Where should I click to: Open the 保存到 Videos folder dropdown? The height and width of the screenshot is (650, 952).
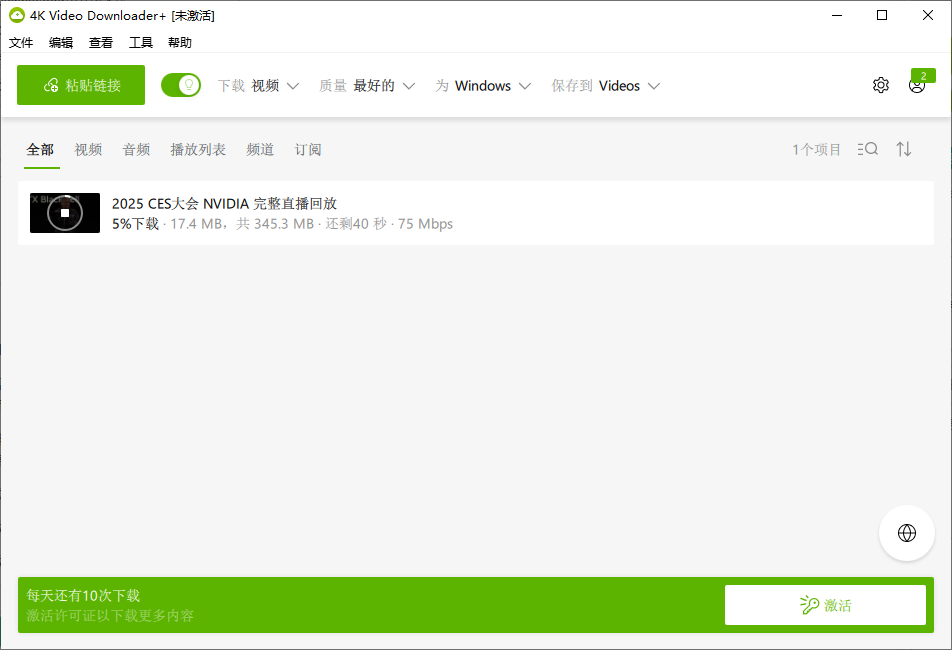tap(605, 86)
